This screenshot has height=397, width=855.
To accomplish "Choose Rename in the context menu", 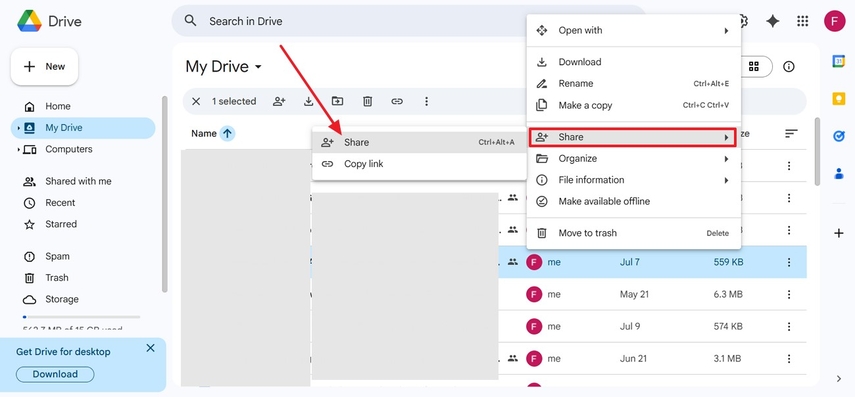I will pos(634,84).
